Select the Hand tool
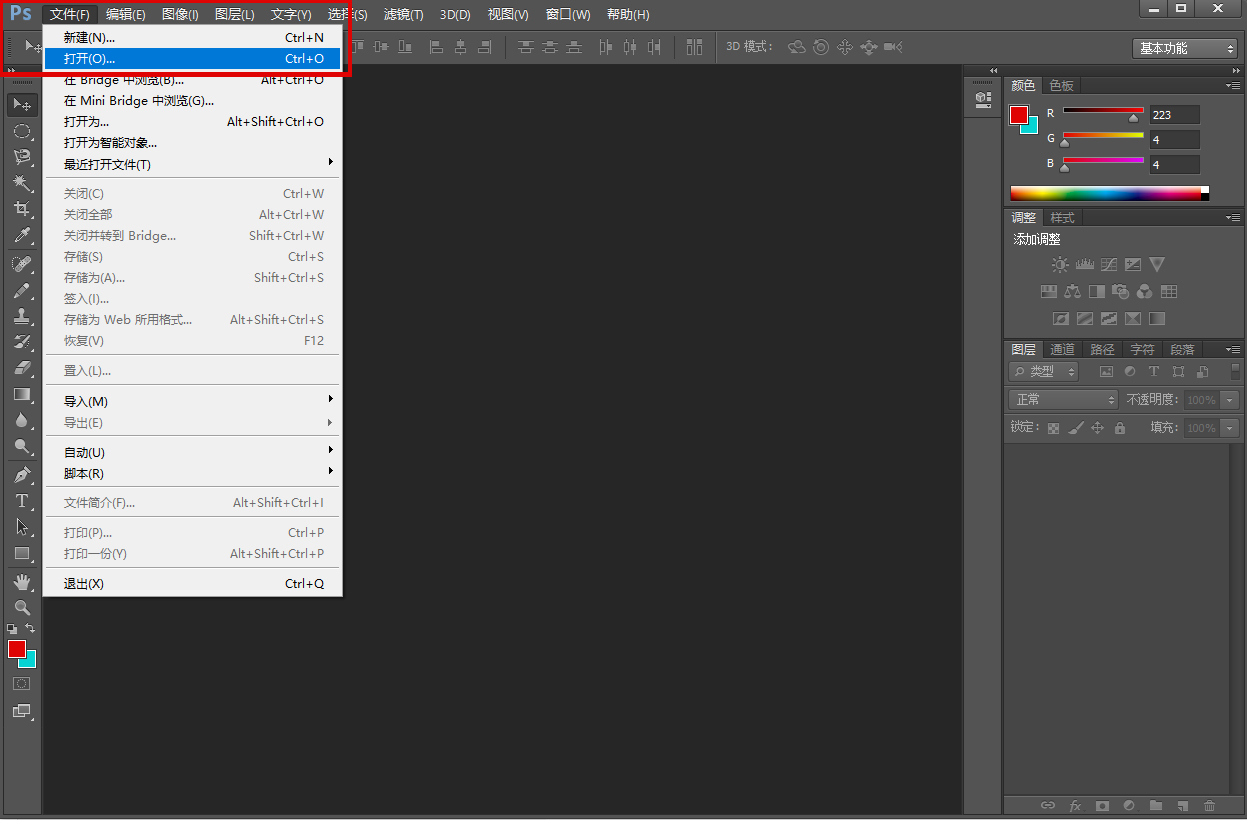1247x820 pixels. (x=21, y=582)
